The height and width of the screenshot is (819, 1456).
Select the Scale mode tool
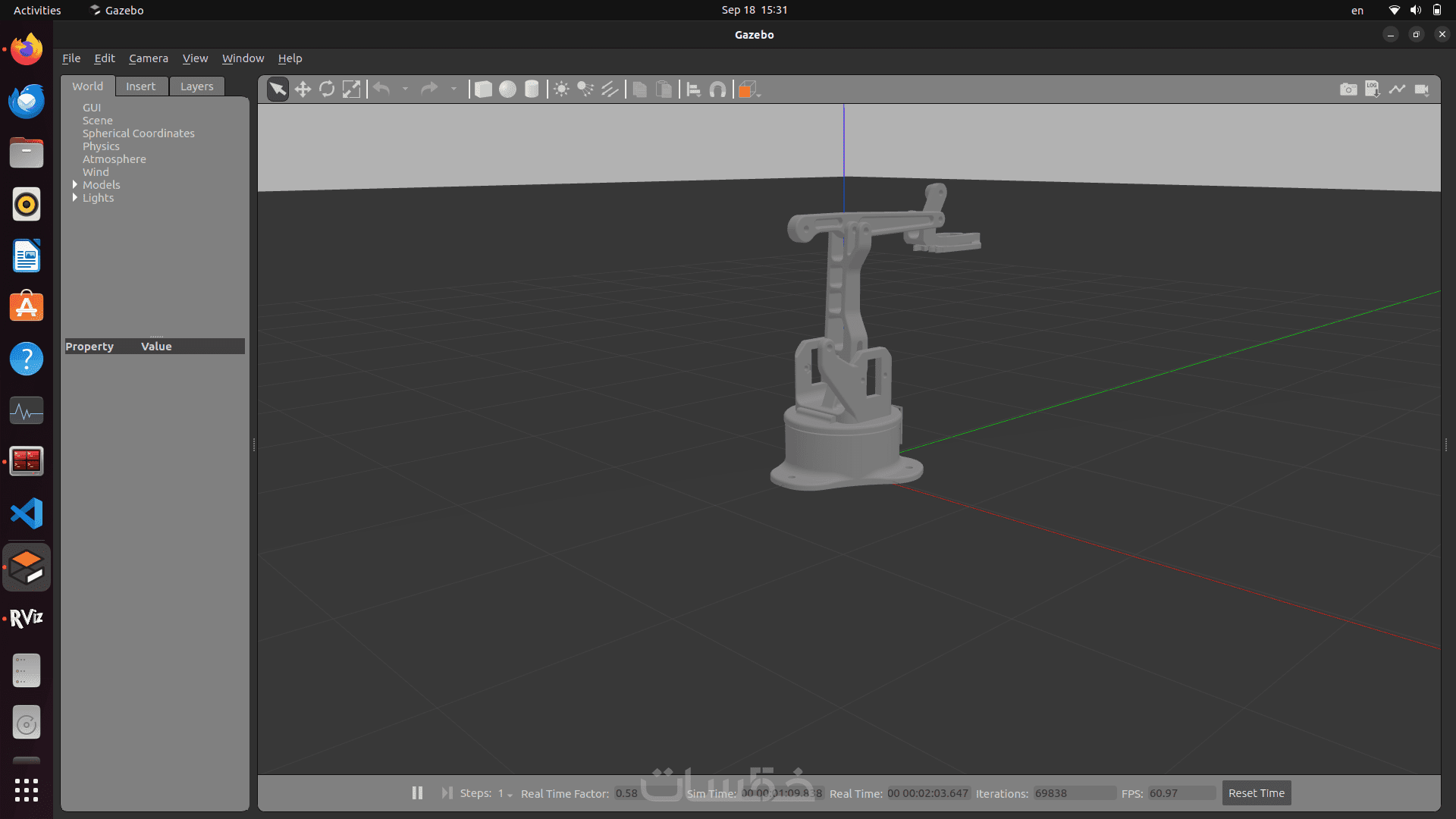(x=351, y=89)
